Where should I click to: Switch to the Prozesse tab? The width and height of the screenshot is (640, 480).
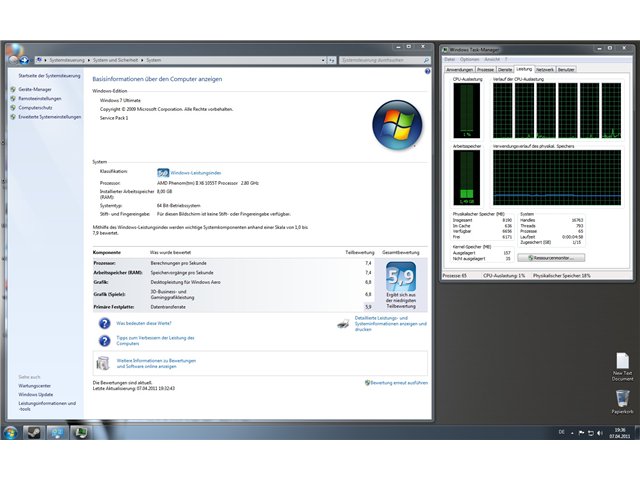[x=485, y=70]
